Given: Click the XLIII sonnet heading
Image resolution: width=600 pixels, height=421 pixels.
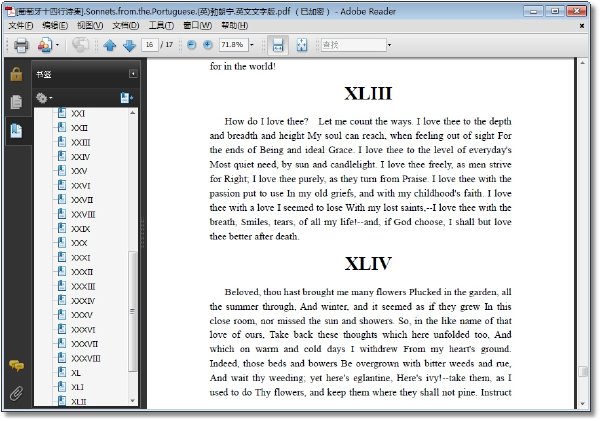Looking at the screenshot, I should pyautogui.click(x=368, y=94).
